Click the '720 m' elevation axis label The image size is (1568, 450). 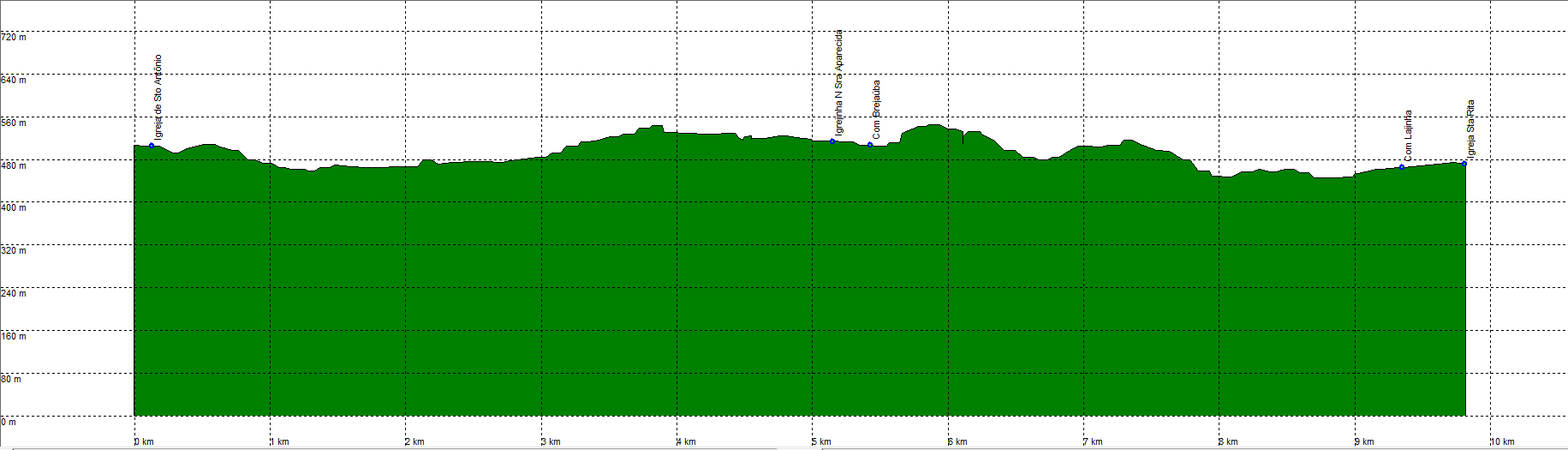[x=14, y=37]
